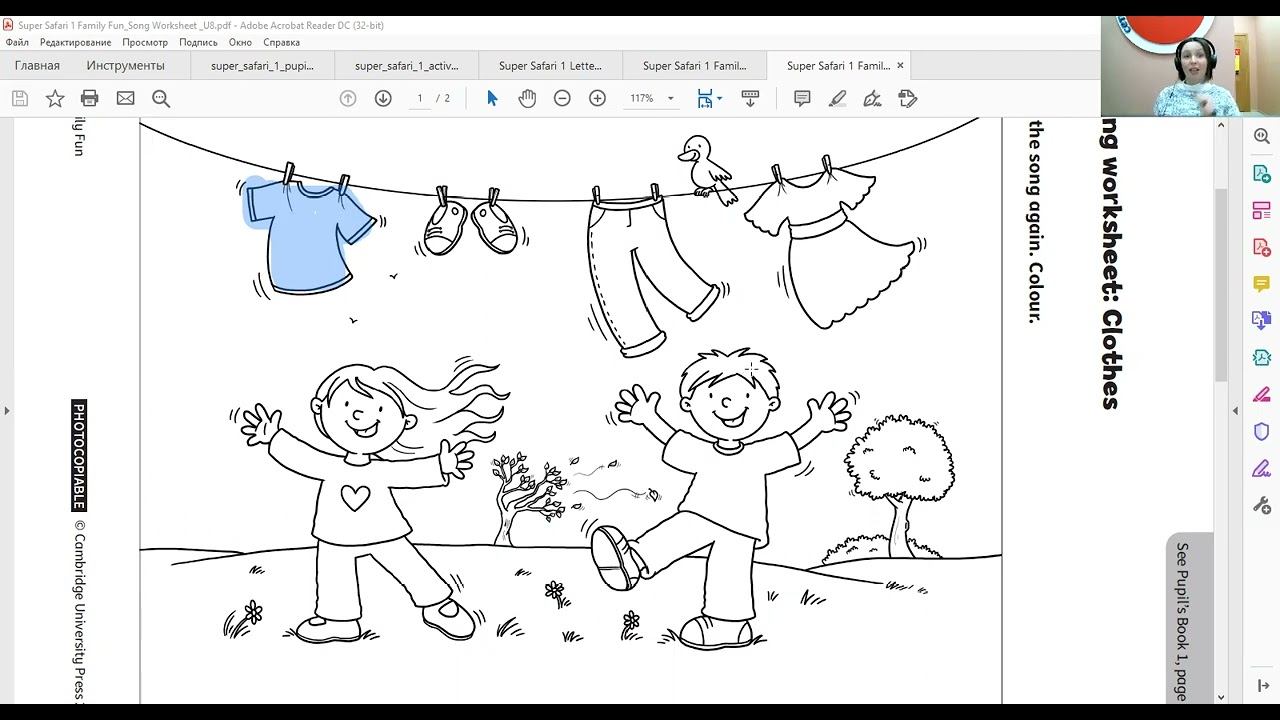Switch to the super_safari_1_pupi... document tab
The width and height of the screenshot is (1280, 720).
[x=262, y=66]
